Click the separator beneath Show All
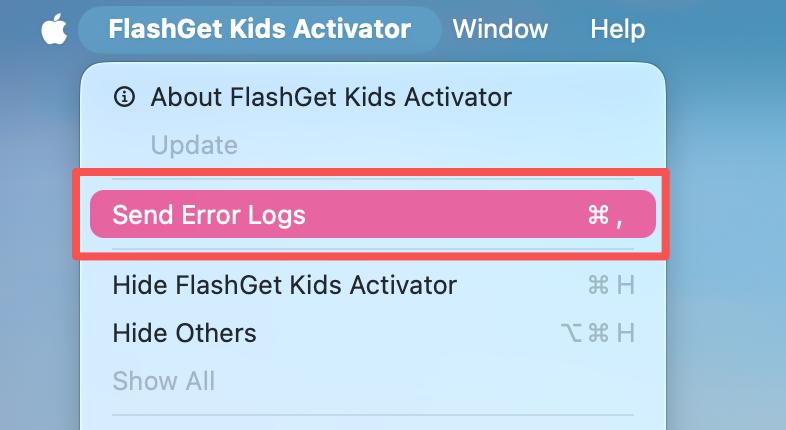Image resolution: width=786 pixels, height=430 pixels. point(372,415)
